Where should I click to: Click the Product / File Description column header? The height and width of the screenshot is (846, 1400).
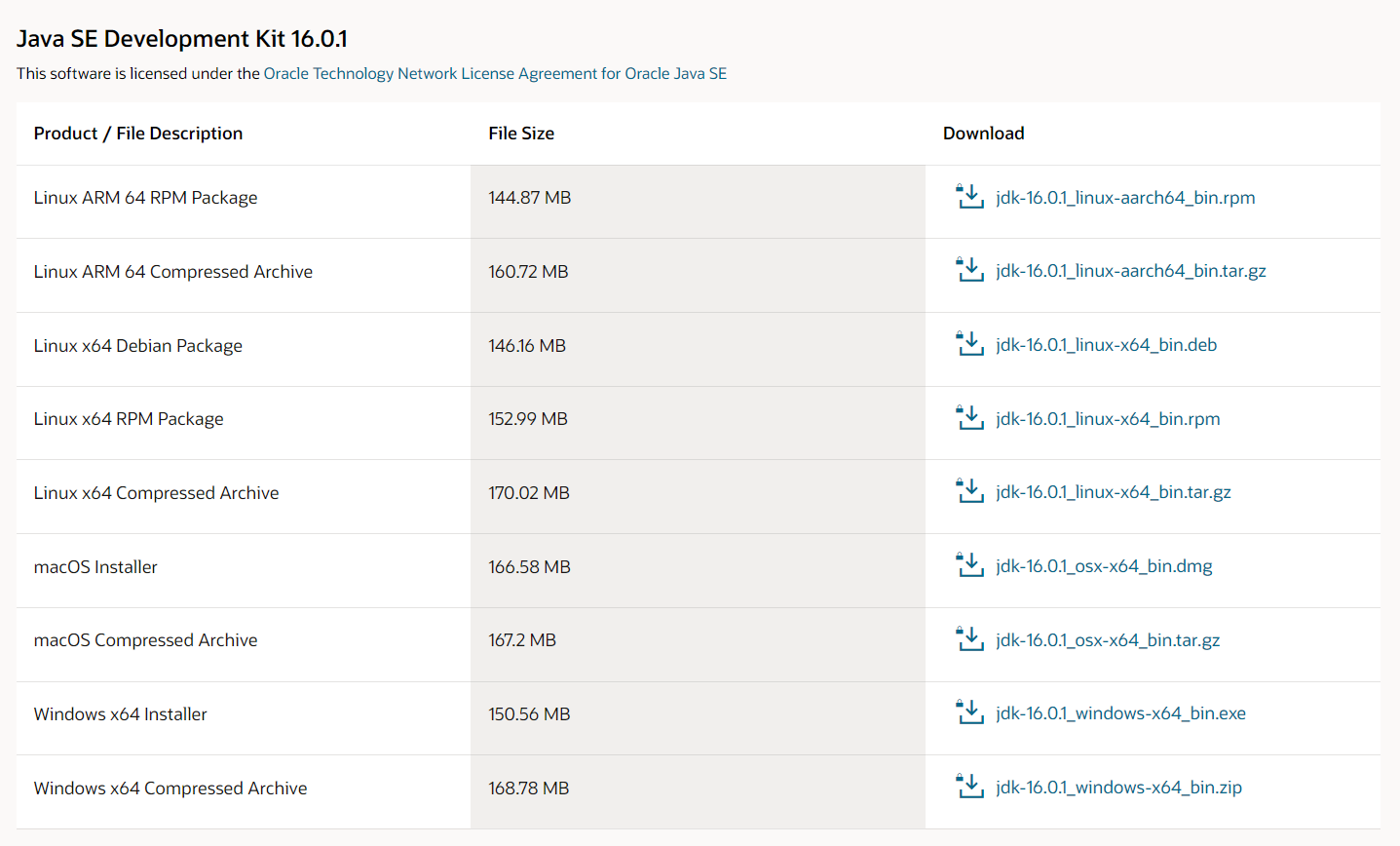point(138,134)
